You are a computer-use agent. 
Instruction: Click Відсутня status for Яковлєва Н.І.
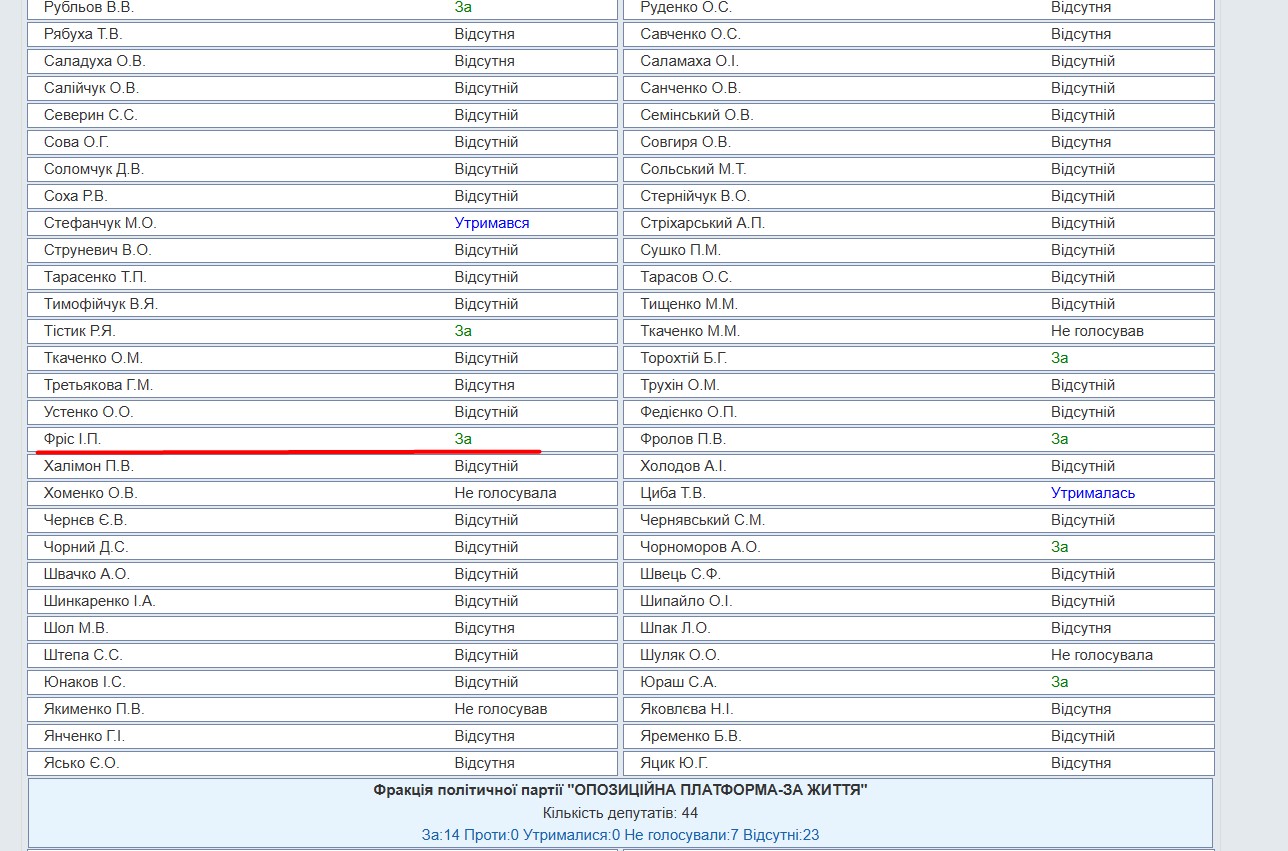1081,709
